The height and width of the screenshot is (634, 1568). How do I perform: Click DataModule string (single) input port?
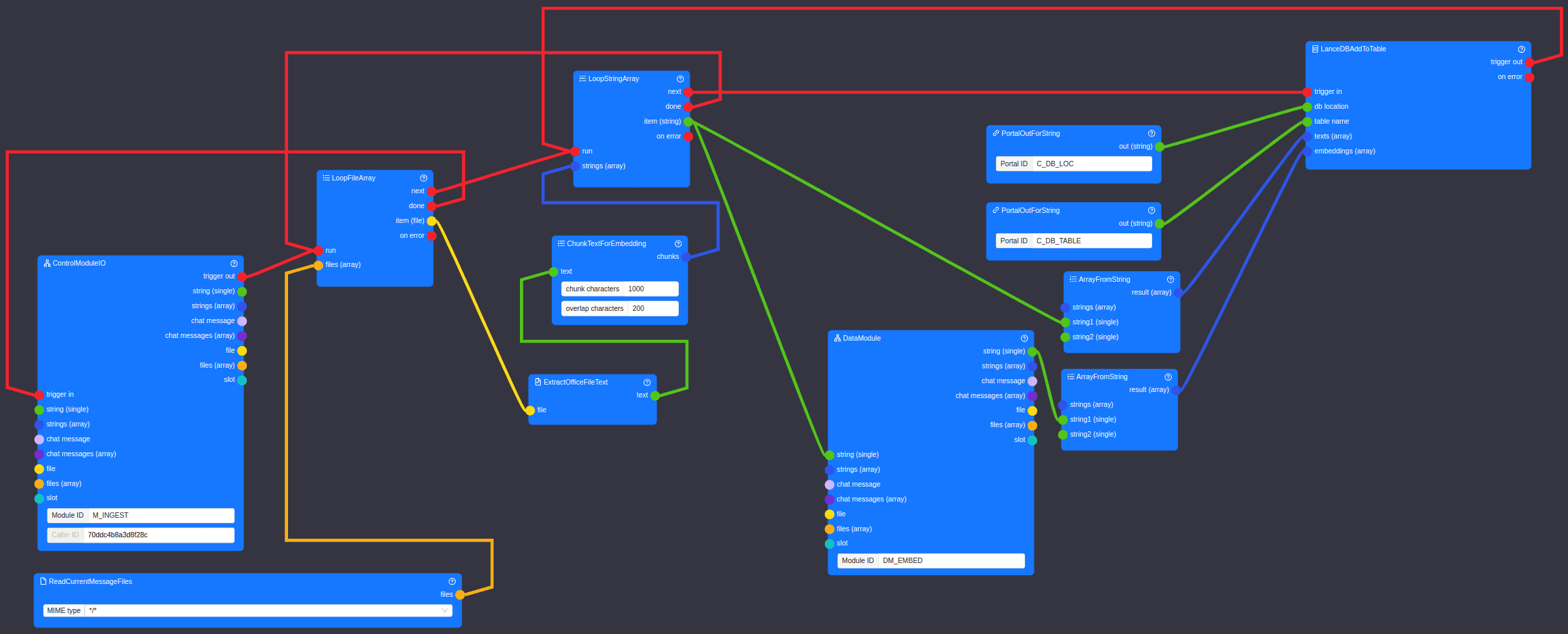[x=830, y=456]
